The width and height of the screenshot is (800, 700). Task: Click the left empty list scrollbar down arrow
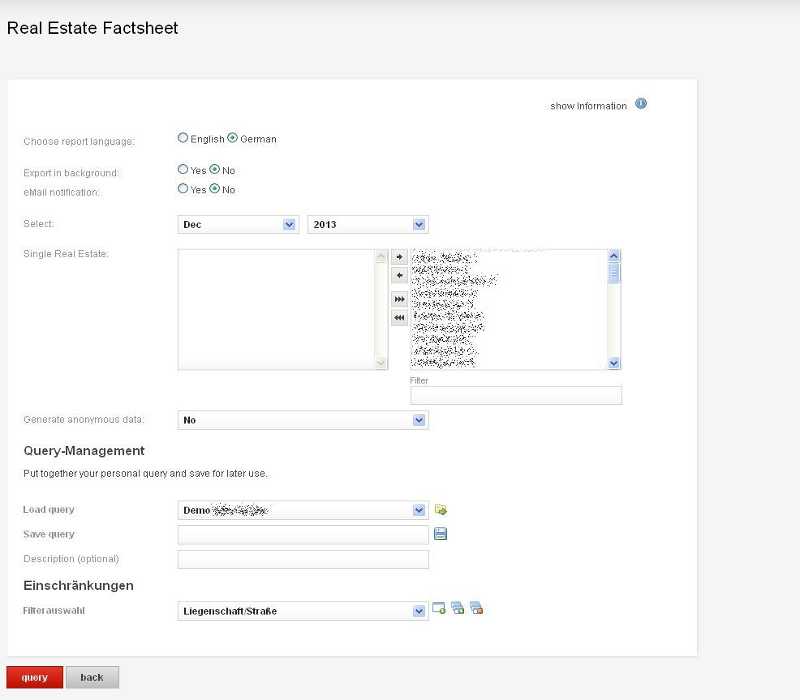click(x=381, y=363)
